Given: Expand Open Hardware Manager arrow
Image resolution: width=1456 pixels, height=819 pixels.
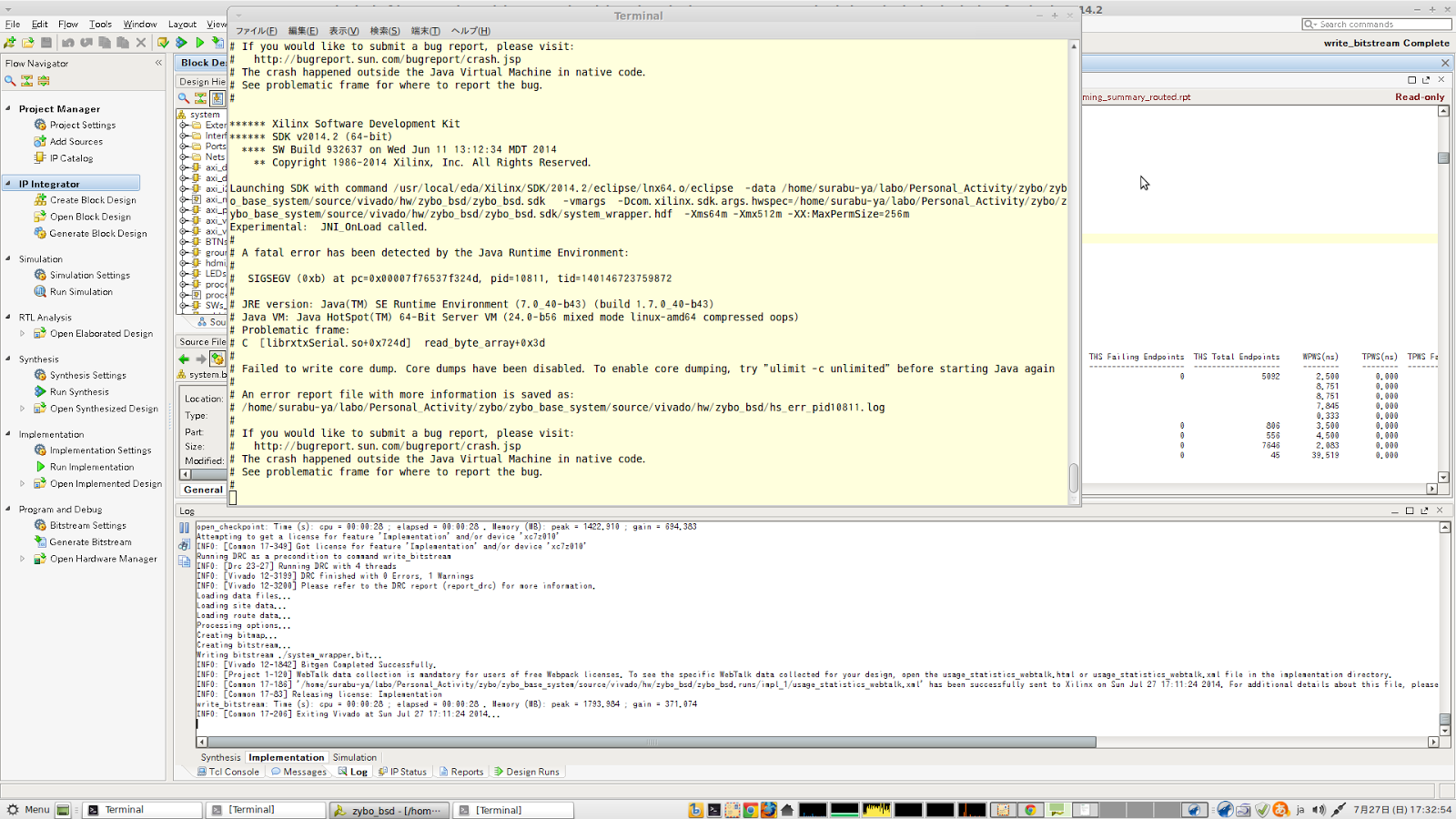Looking at the screenshot, I should 23,559.
